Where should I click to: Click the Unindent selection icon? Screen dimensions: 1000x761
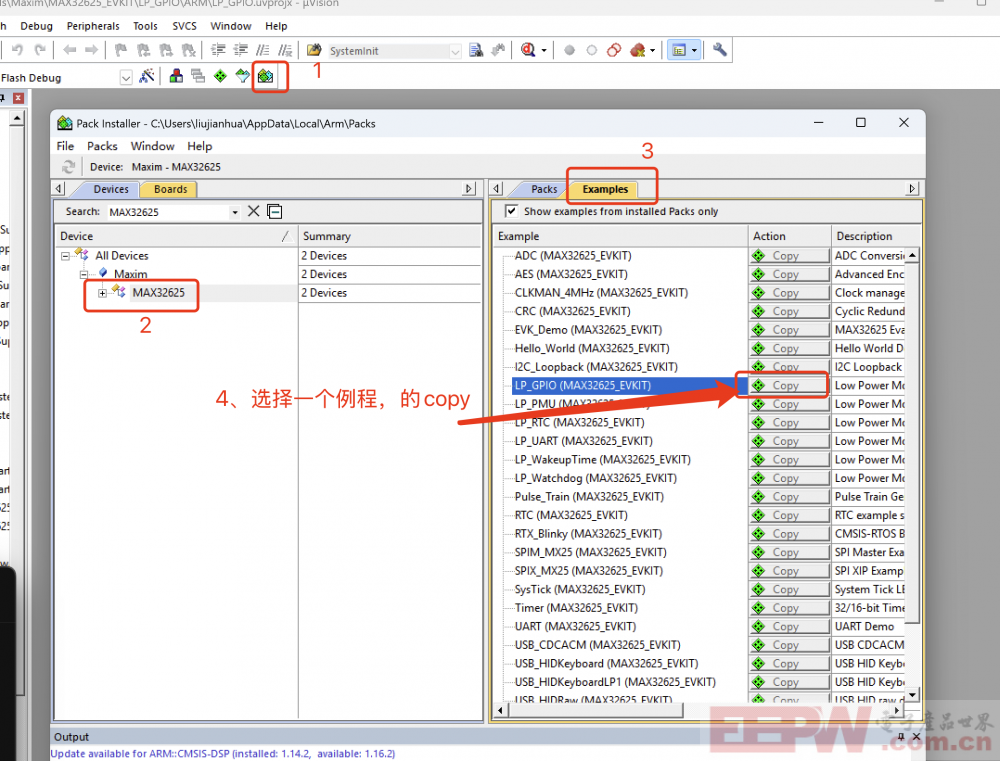pyautogui.click(x=240, y=50)
